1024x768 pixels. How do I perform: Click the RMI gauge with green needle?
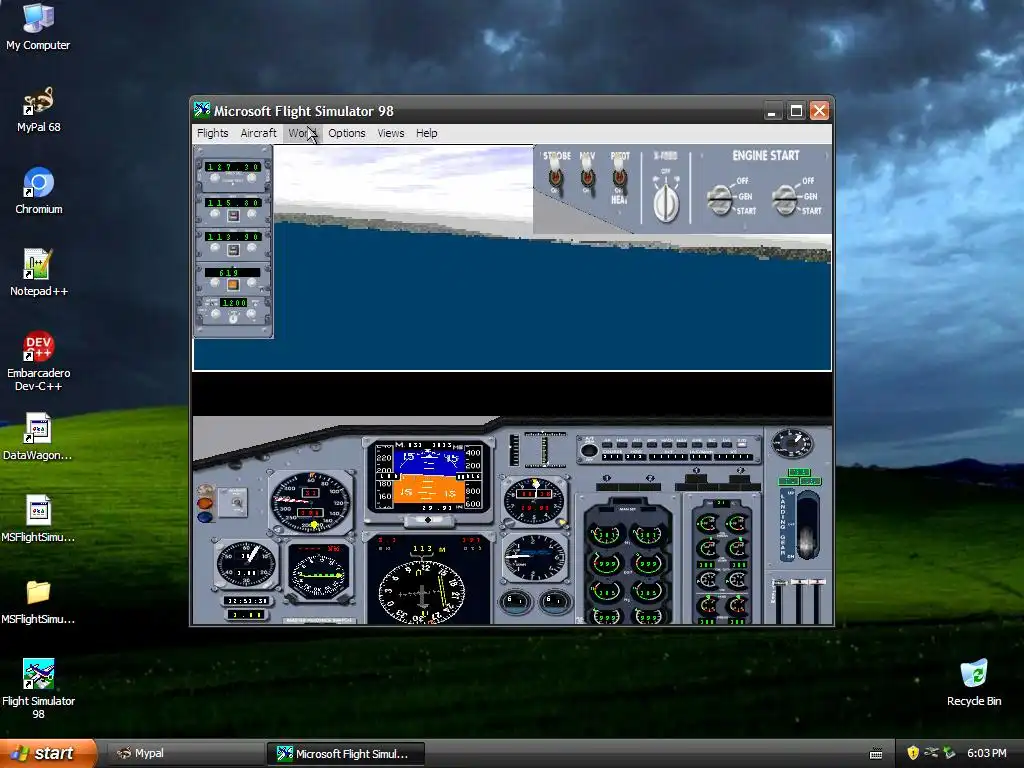tap(319, 573)
